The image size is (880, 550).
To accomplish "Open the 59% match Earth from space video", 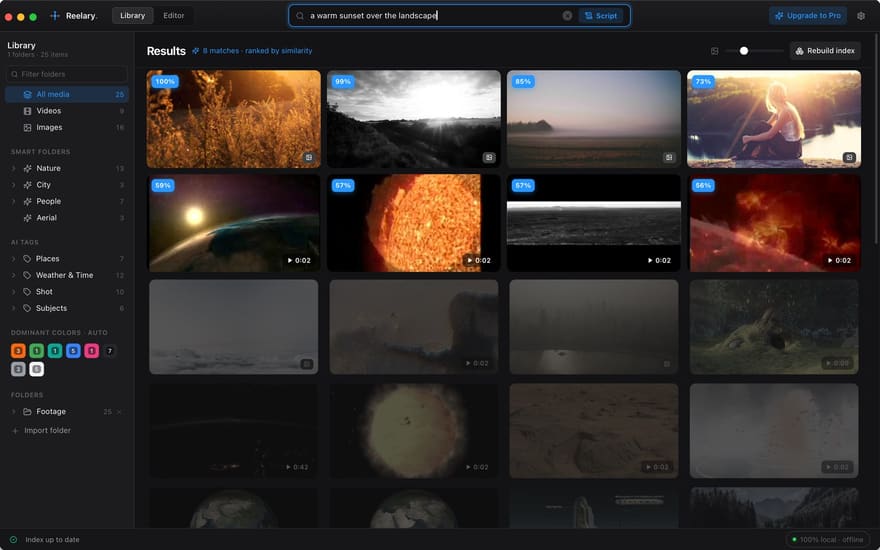I will [233, 223].
